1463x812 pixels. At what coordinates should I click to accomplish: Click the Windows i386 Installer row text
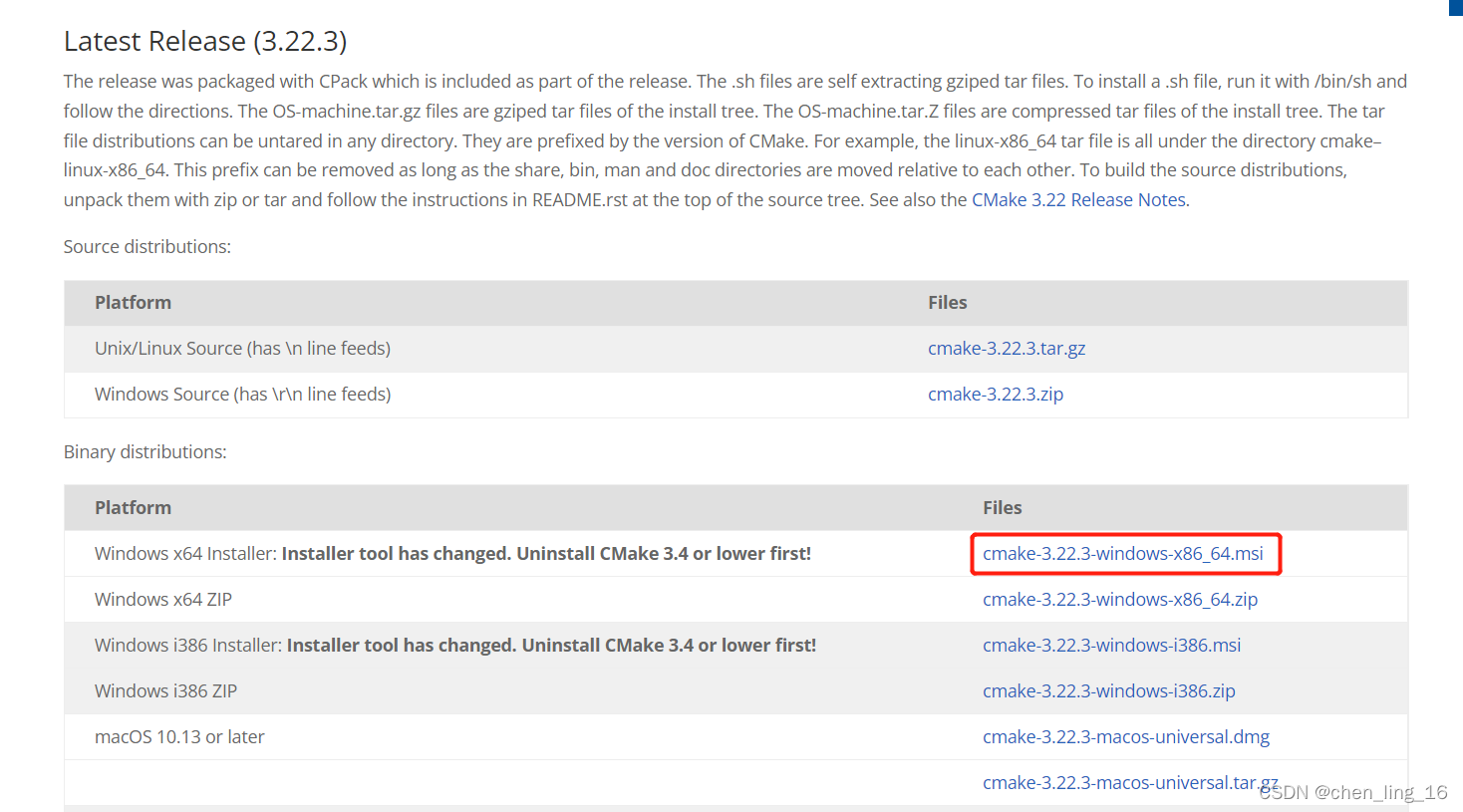pyautogui.click(x=455, y=646)
